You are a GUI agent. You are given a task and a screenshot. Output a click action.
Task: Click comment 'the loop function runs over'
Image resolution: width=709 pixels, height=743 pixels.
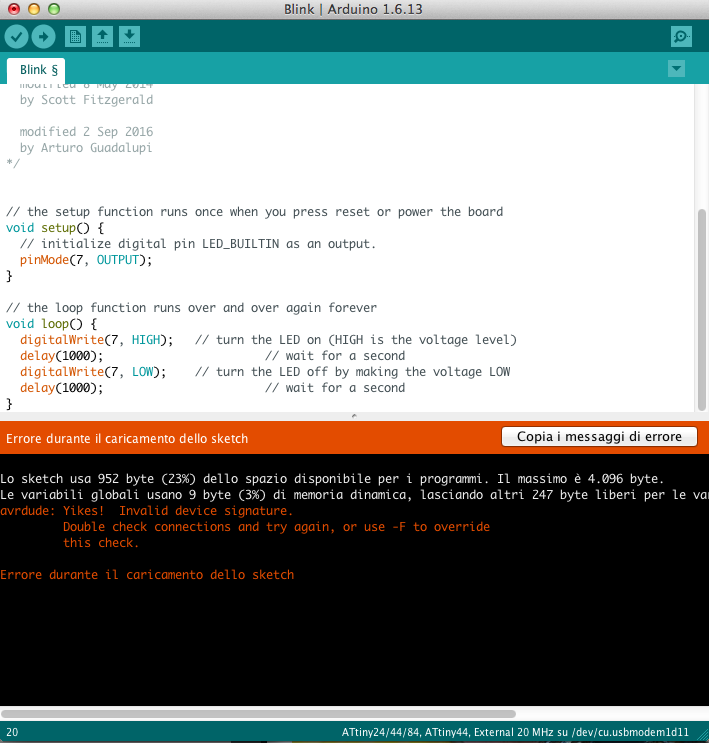point(191,308)
